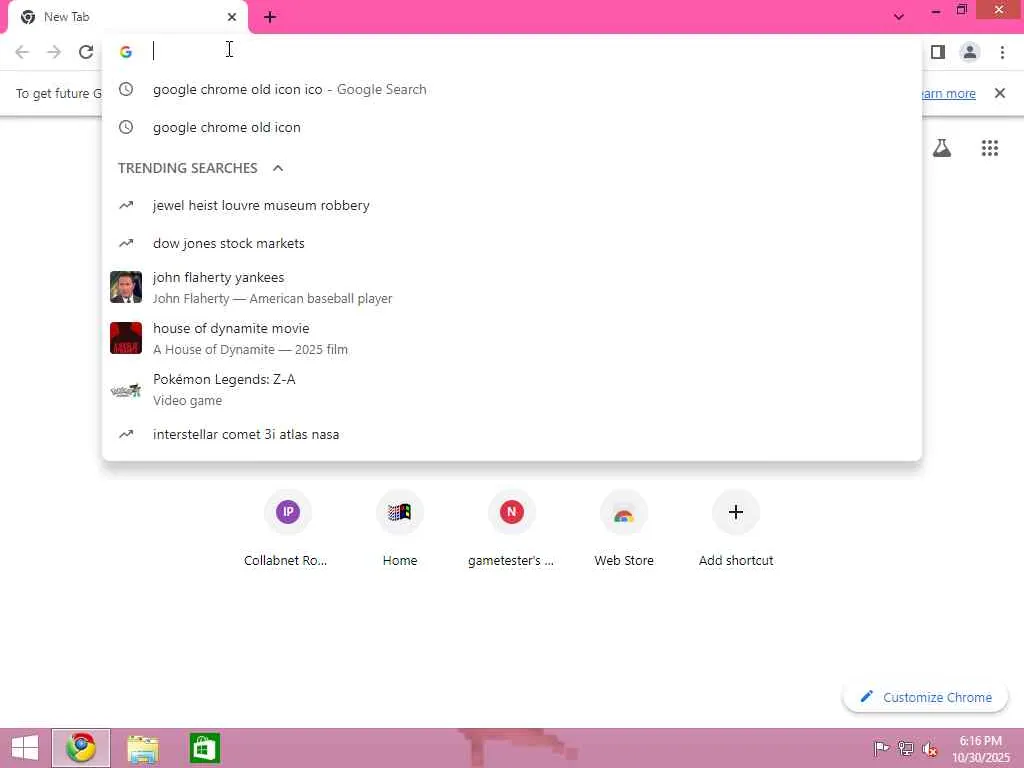The width and height of the screenshot is (1024, 768).
Task: Open File Explorer from the taskbar
Action: (x=143, y=748)
